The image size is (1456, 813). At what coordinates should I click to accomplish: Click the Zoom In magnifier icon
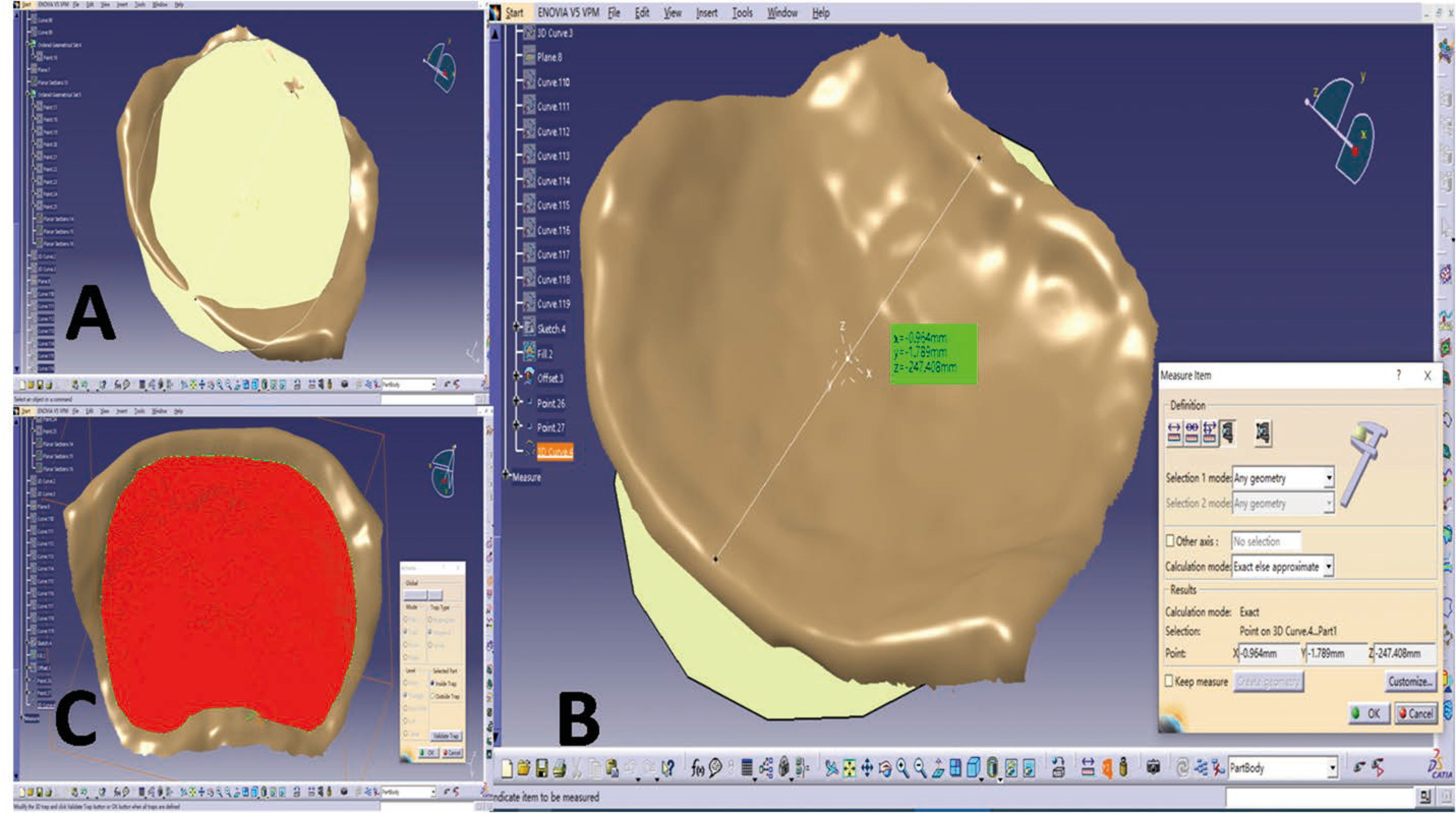[x=902, y=768]
